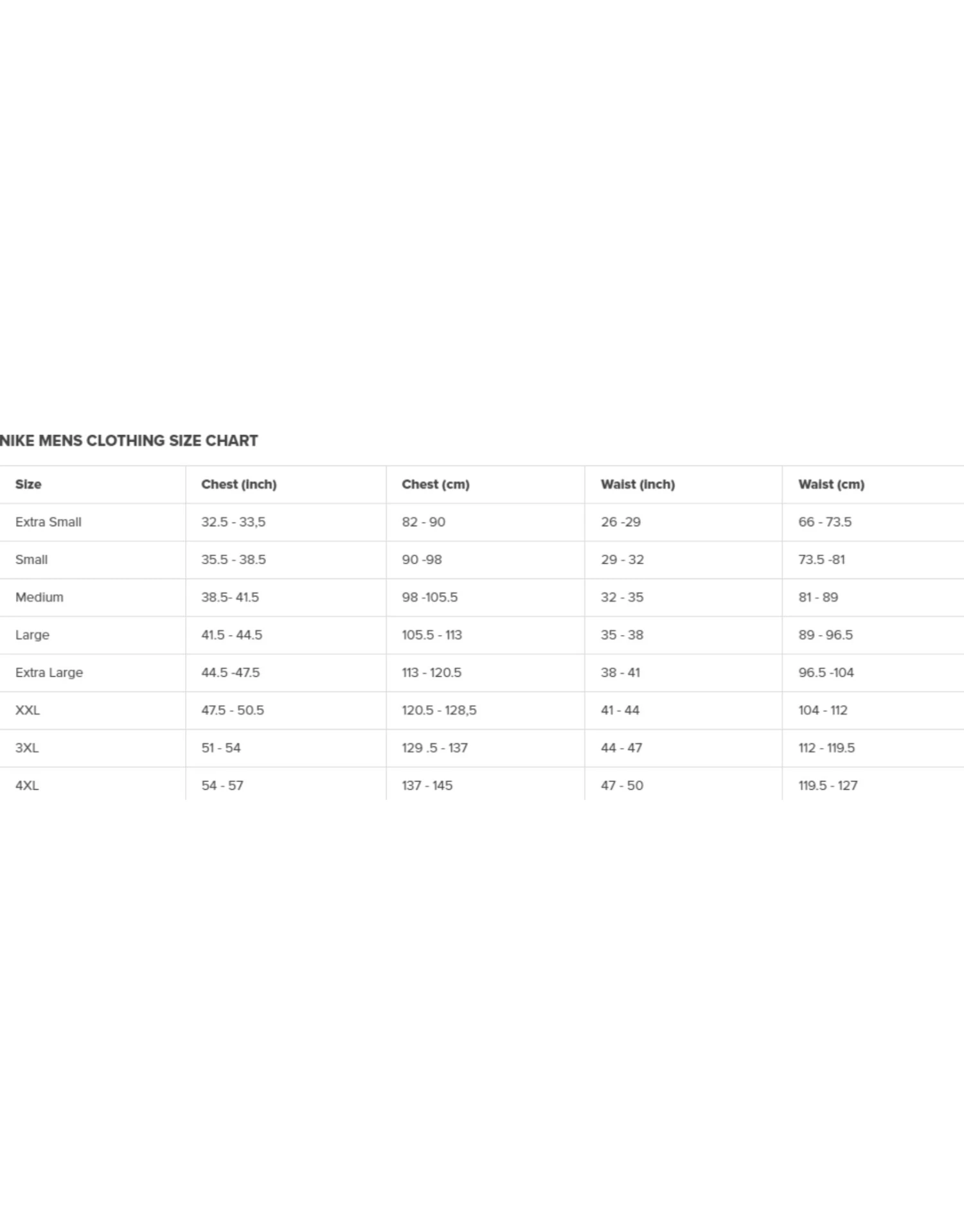
Task: Click the 137 - 145 chest cm cell
Action: tap(427, 785)
